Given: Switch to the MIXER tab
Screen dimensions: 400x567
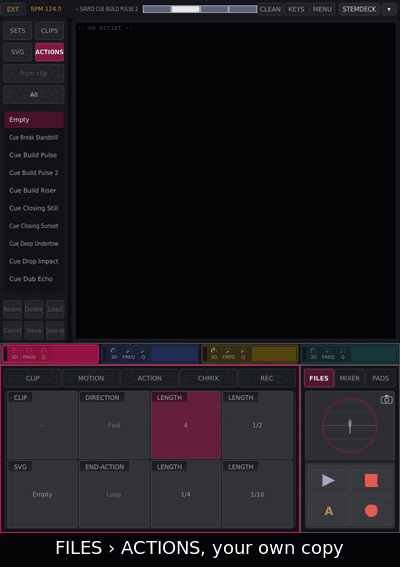Looking at the screenshot, I should pos(350,378).
